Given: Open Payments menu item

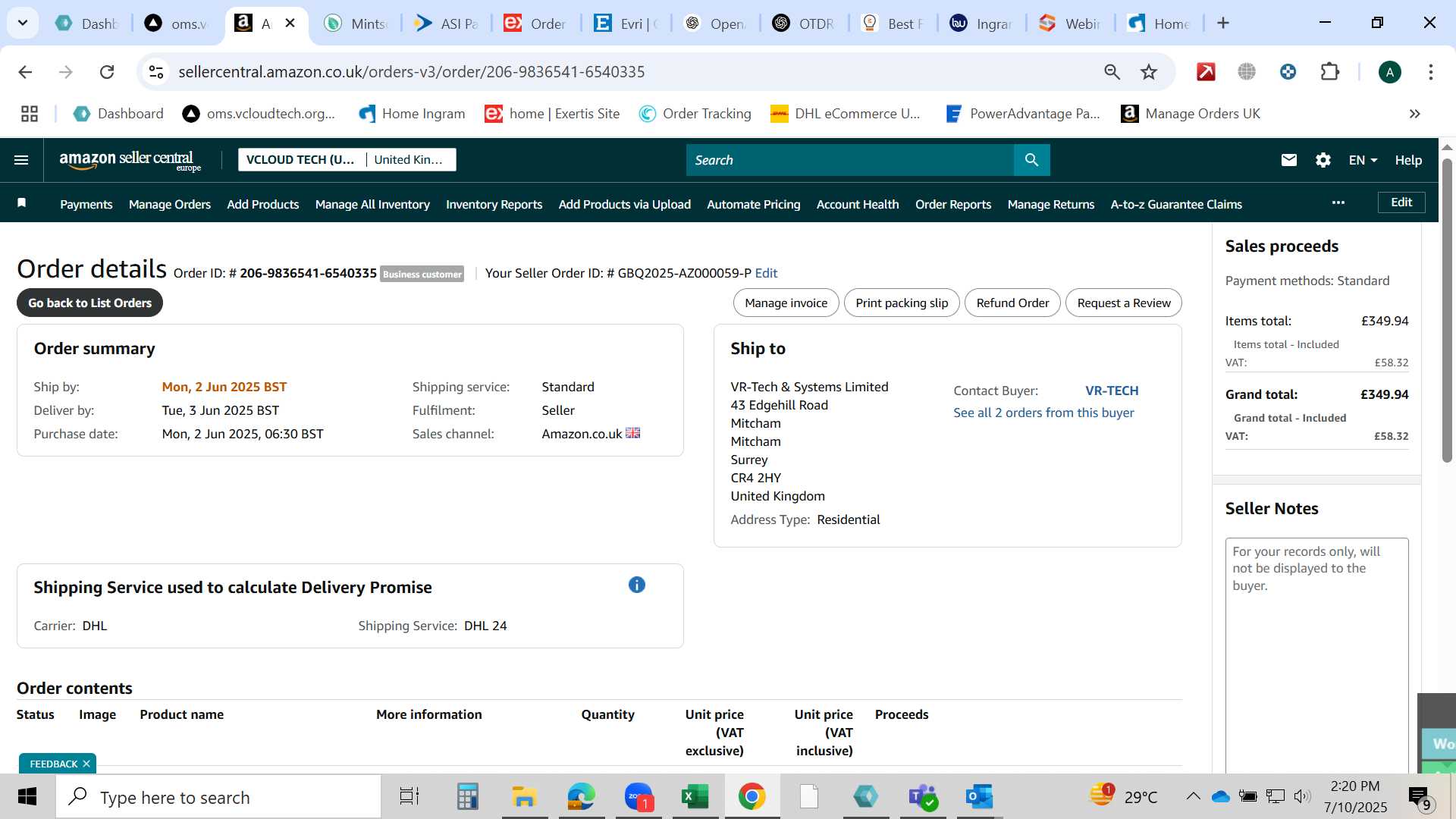Looking at the screenshot, I should tap(86, 204).
